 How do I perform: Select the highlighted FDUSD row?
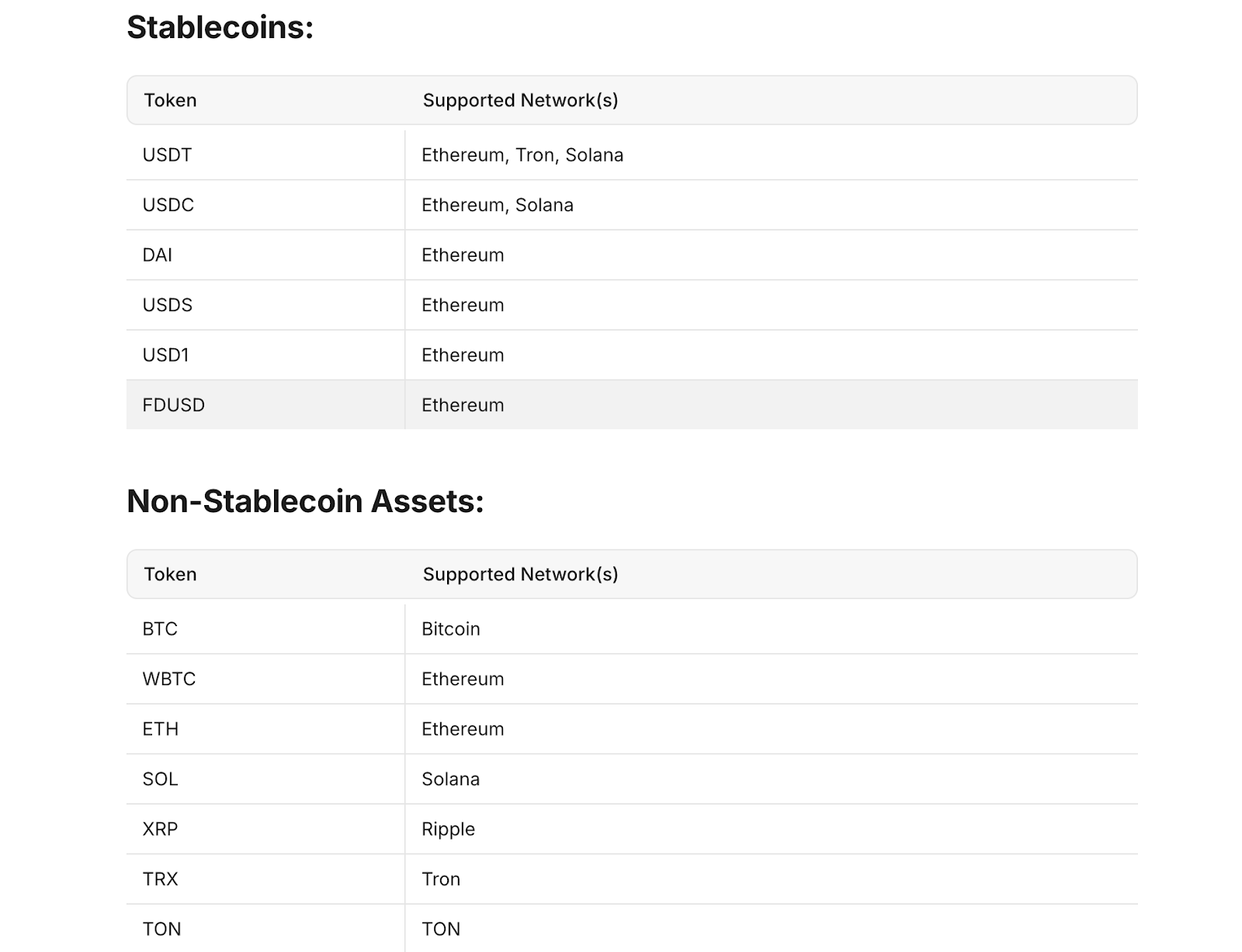632,405
